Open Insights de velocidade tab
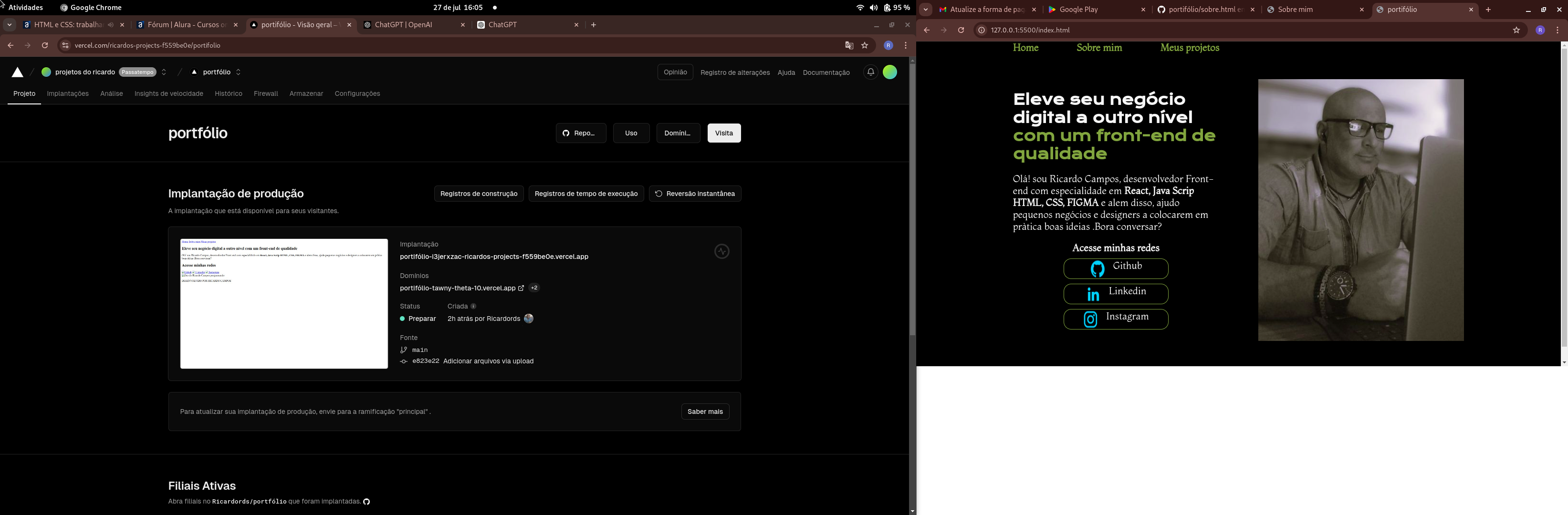This screenshot has width=1568, height=515. [168, 93]
